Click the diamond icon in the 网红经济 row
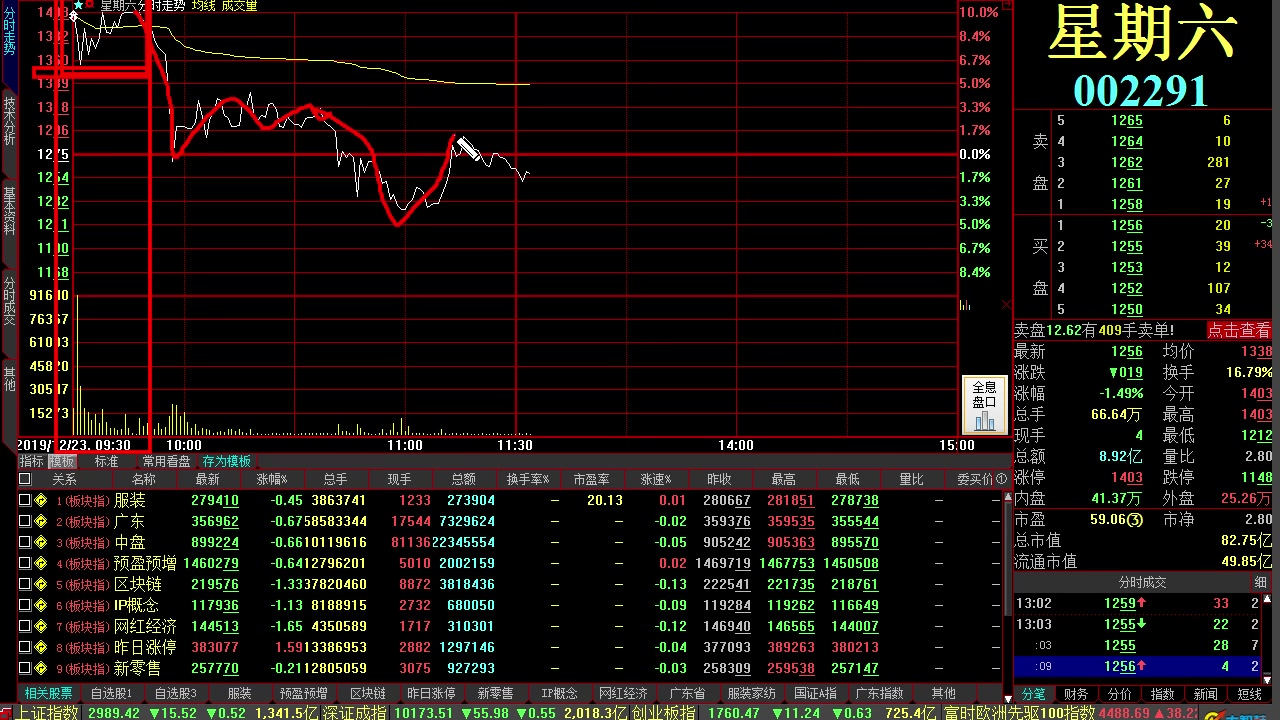Viewport: 1280px width, 720px height. coord(41,626)
